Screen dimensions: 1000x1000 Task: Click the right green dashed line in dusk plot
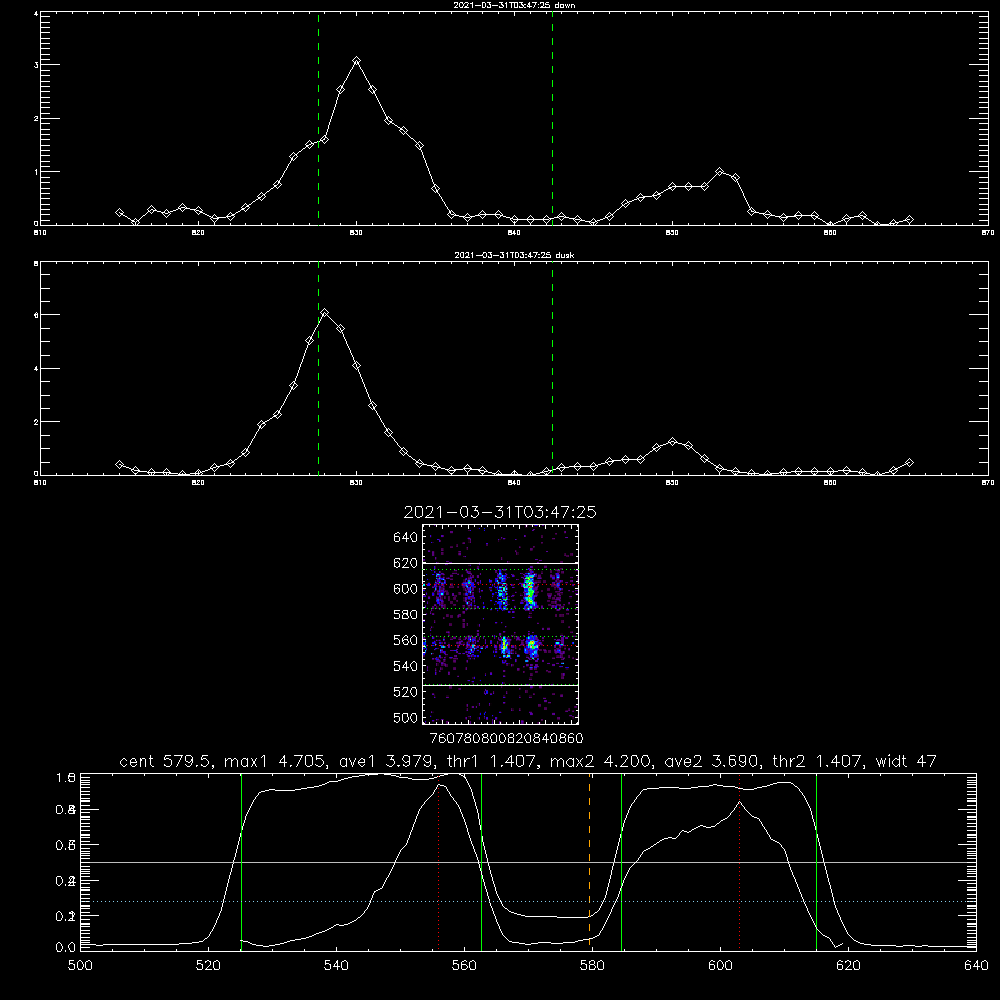(x=552, y=368)
